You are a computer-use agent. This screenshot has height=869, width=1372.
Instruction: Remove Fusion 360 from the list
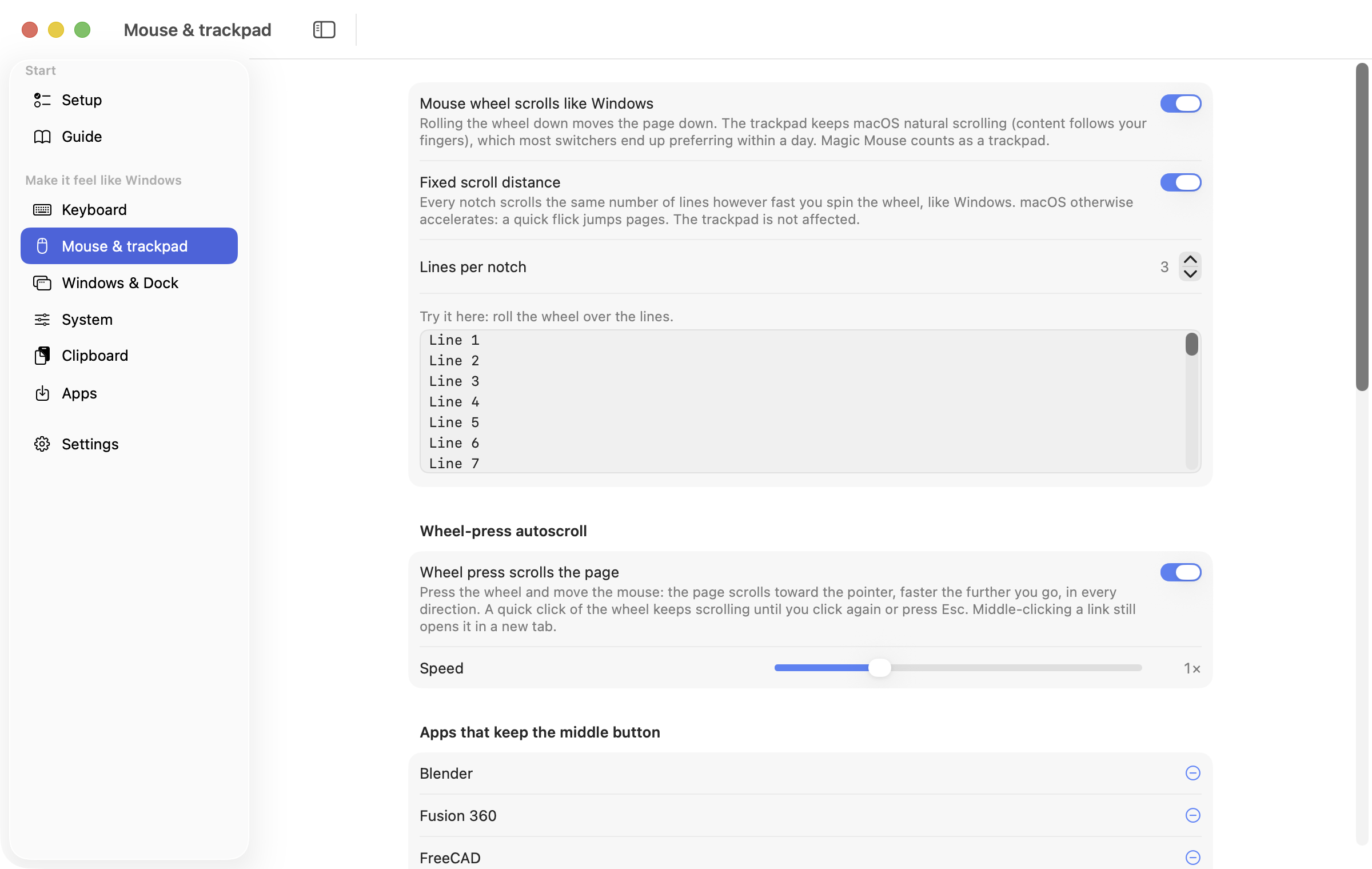[x=1192, y=815]
